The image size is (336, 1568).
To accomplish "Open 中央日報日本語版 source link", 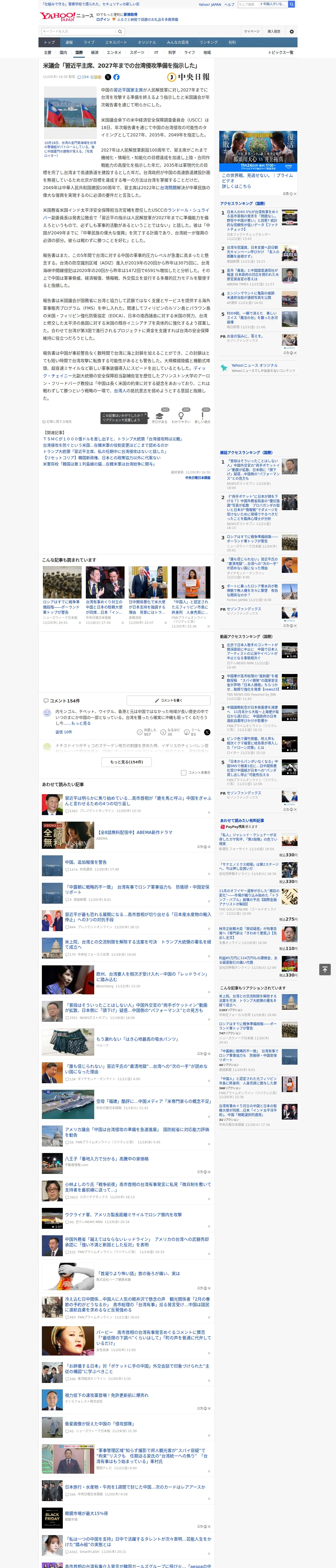I will 198,478.
